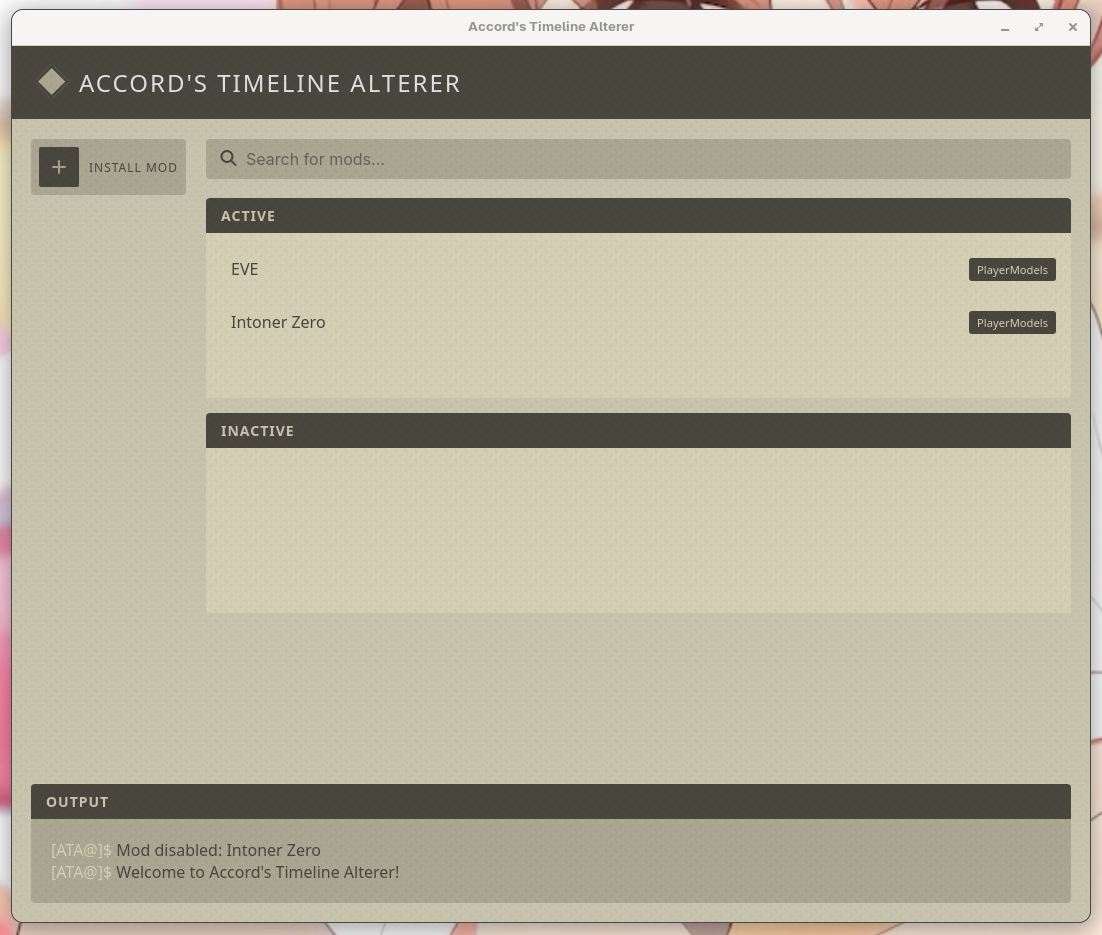The width and height of the screenshot is (1102, 935).
Task: Click the OUTPUT panel header
Action: (x=551, y=802)
